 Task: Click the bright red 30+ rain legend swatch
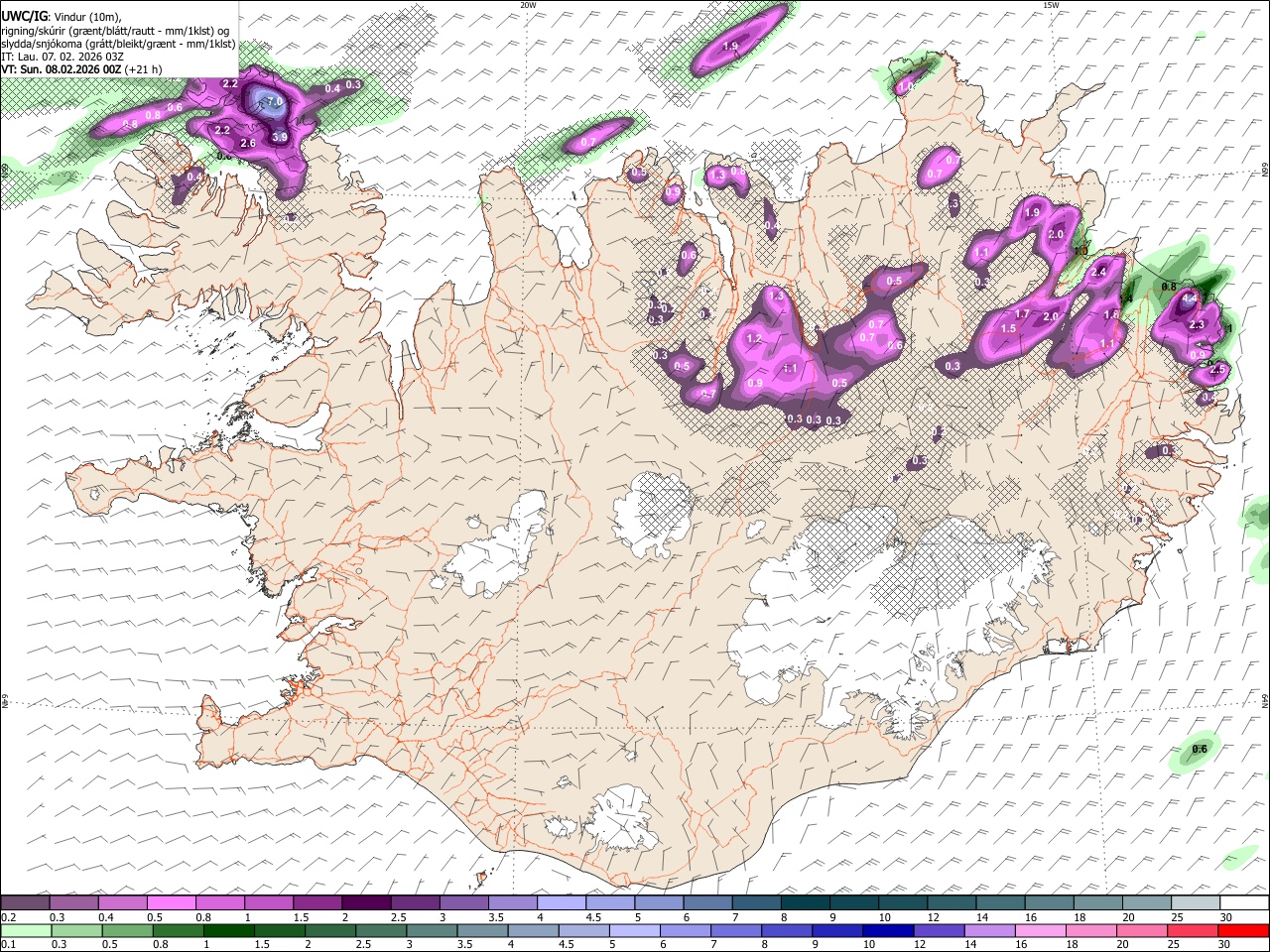(1243, 930)
